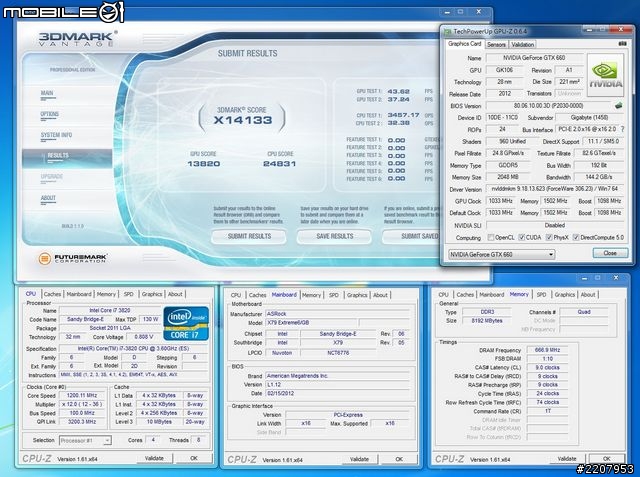Click the Channels # value 'Quad'
Viewport: 640px width, 477px height.
584,312
